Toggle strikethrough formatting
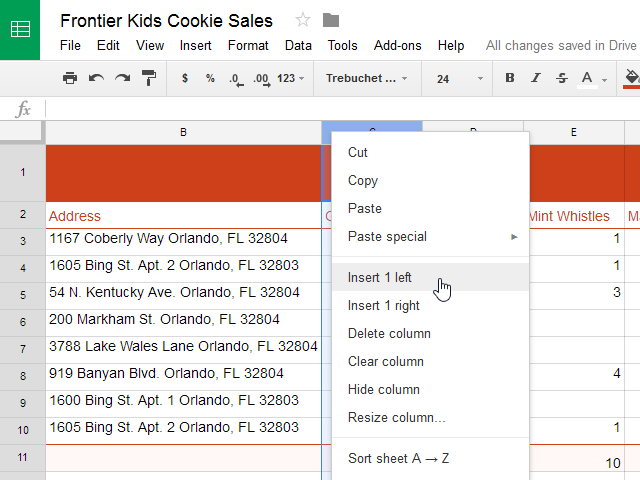This screenshot has height=480, width=640. click(x=561, y=78)
